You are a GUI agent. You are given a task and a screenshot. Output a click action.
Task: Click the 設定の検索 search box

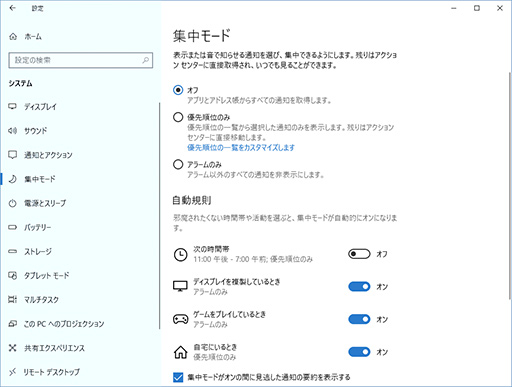81,60
